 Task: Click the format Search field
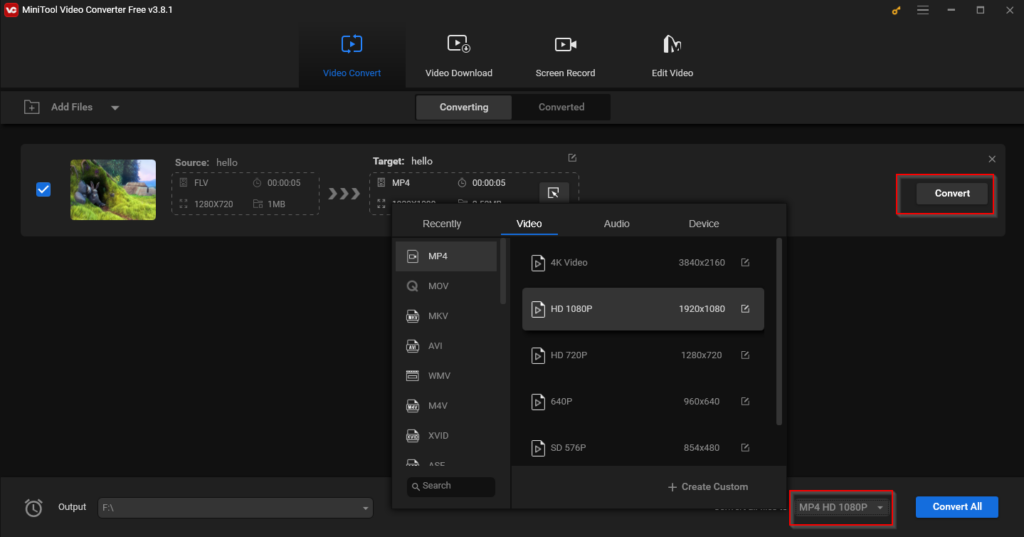(x=451, y=486)
